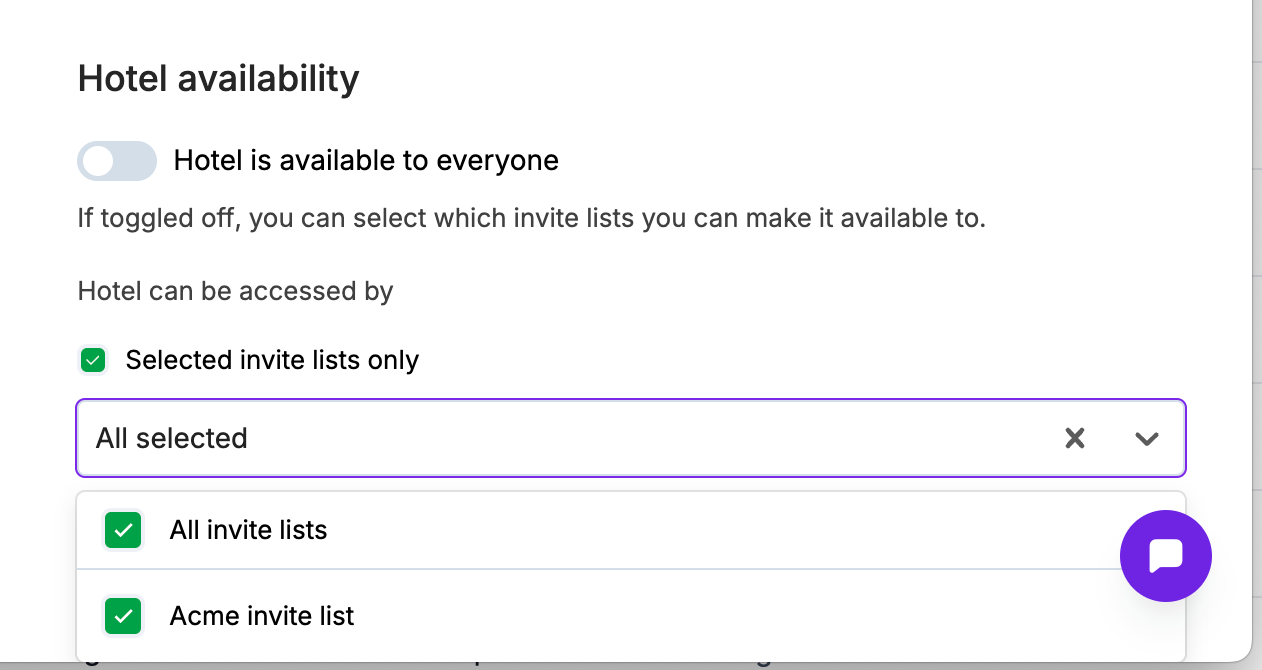Select the All invite lists option text

coord(248,530)
